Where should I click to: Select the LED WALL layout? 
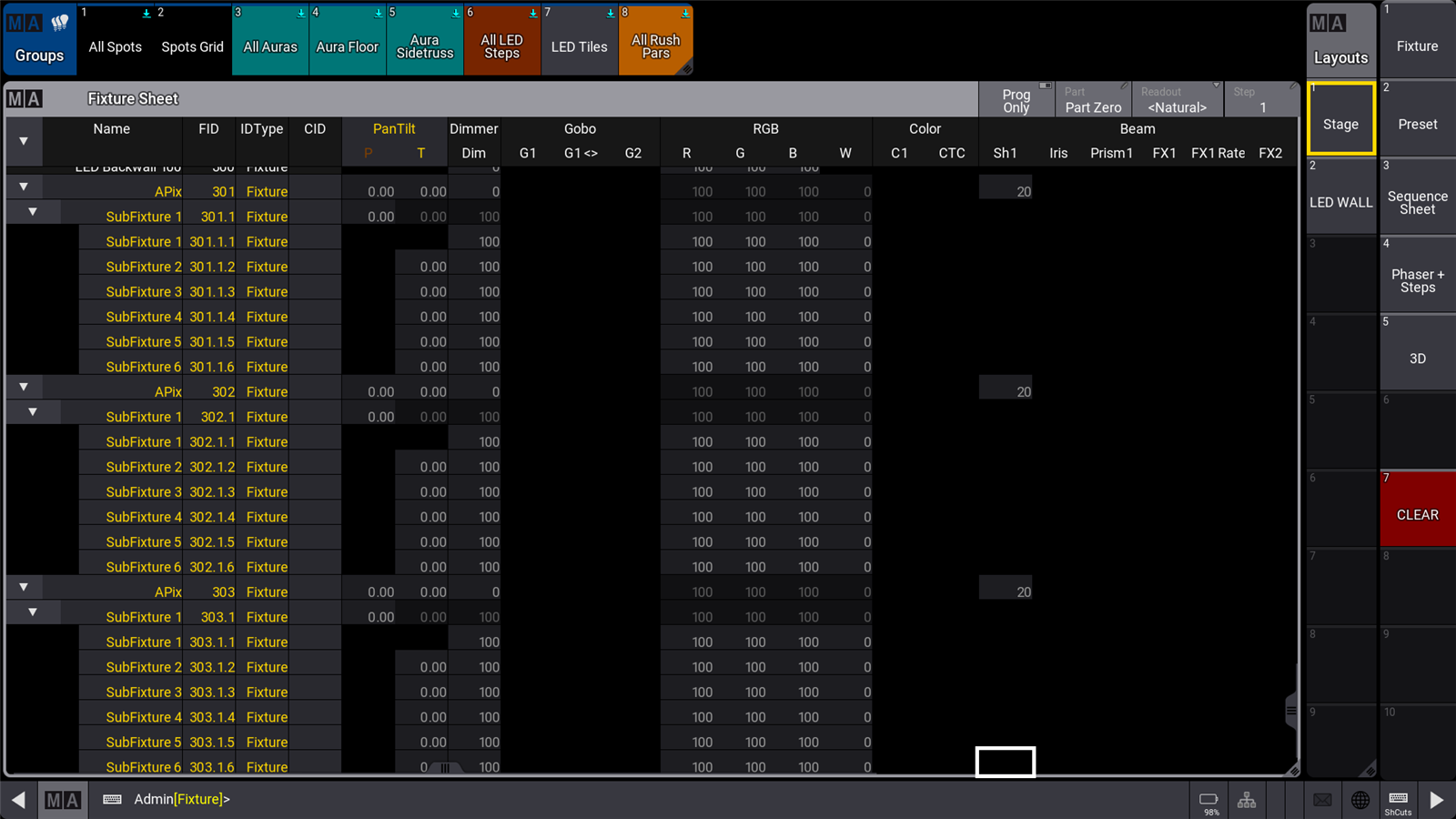tap(1341, 197)
